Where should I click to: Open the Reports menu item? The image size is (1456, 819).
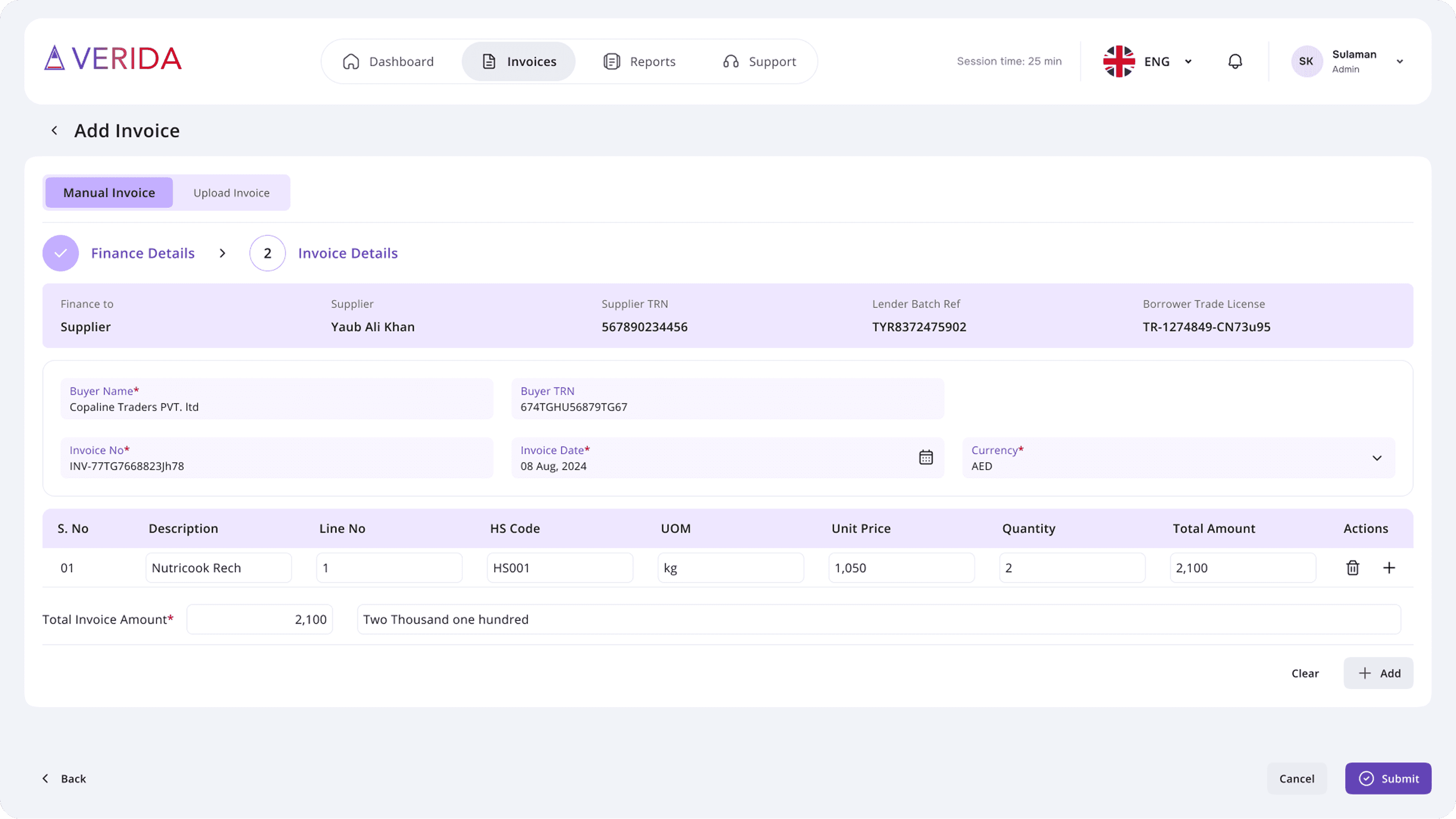pyautogui.click(x=639, y=62)
